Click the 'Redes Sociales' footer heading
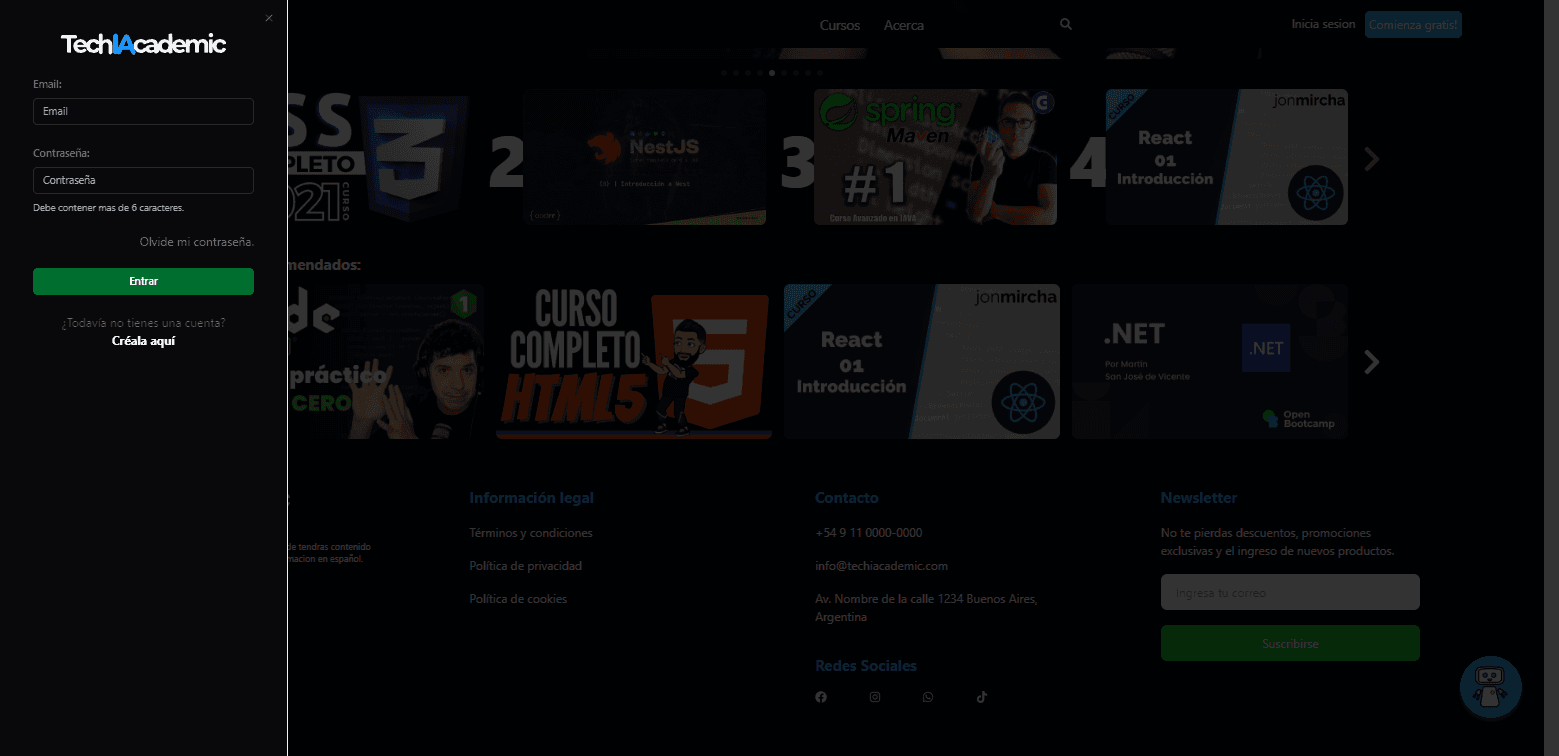The image size is (1559, 756). [866, 666]
